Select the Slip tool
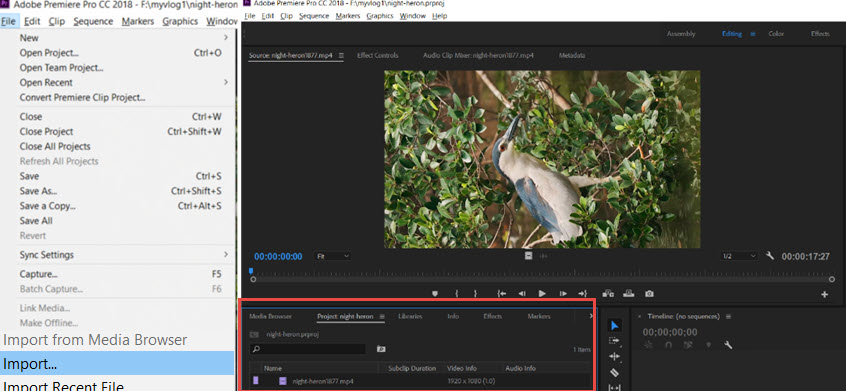The image size is (846, 391). click(x=615, y=387)
